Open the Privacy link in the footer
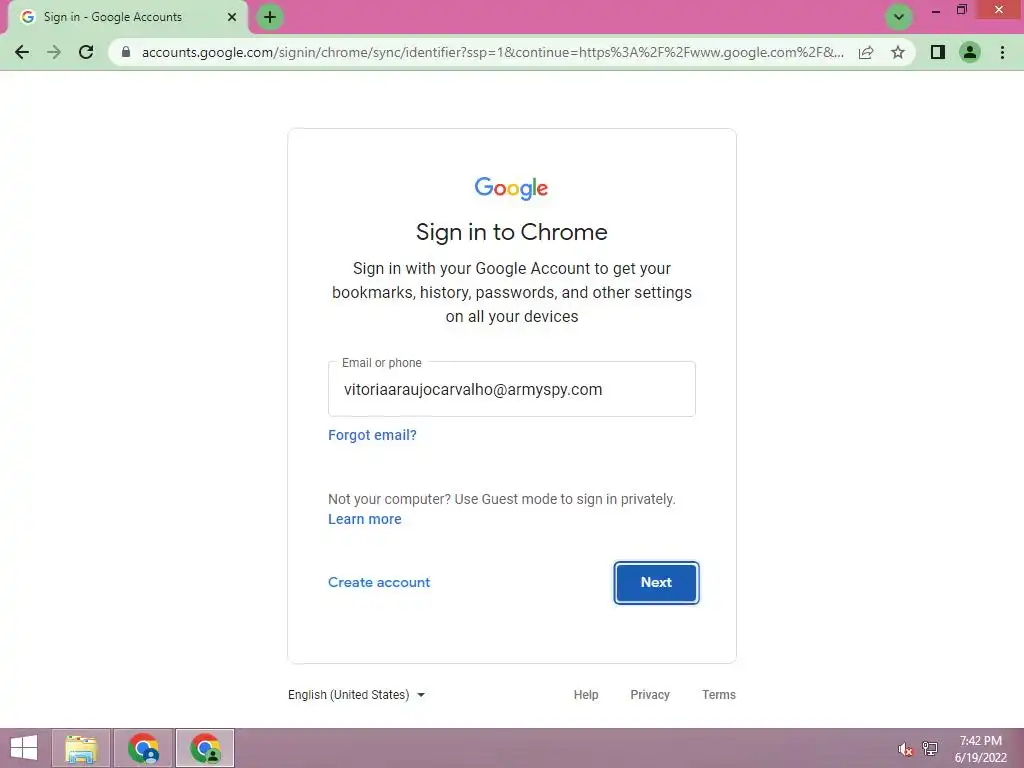The height and width of the screenshot is (768, 1024). tap(650, 695)
